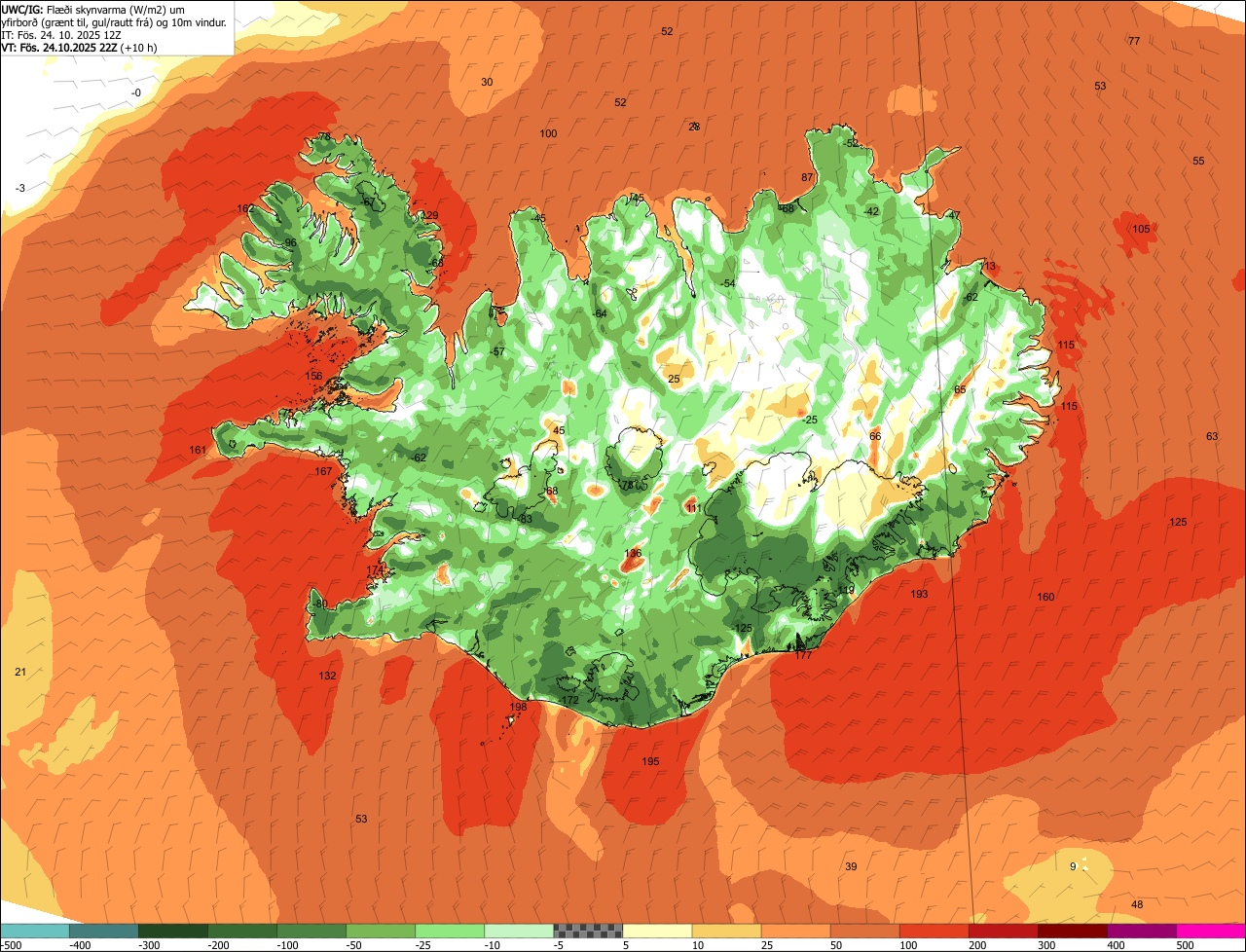Click the map value '77' in the far northeast
The height and width of the screenshot is (952, 1246).
[x=1134, y=41]
